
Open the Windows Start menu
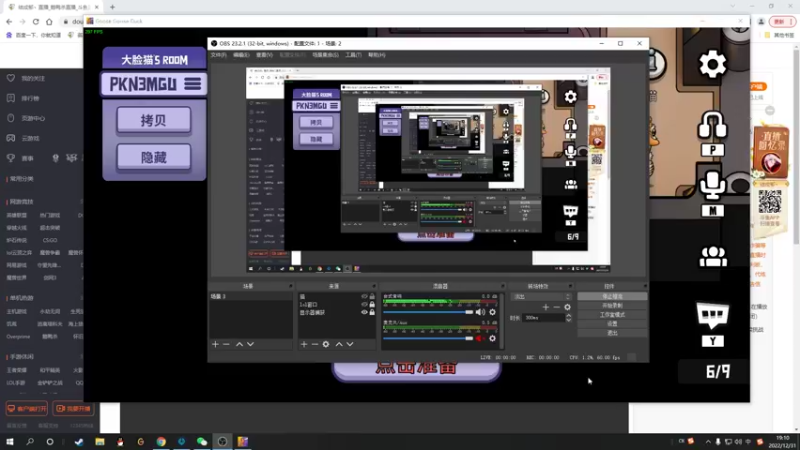pos(10,441)
